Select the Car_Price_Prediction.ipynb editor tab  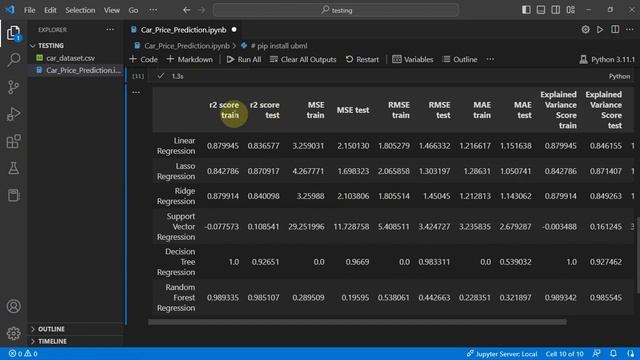(x=182, y=30)
